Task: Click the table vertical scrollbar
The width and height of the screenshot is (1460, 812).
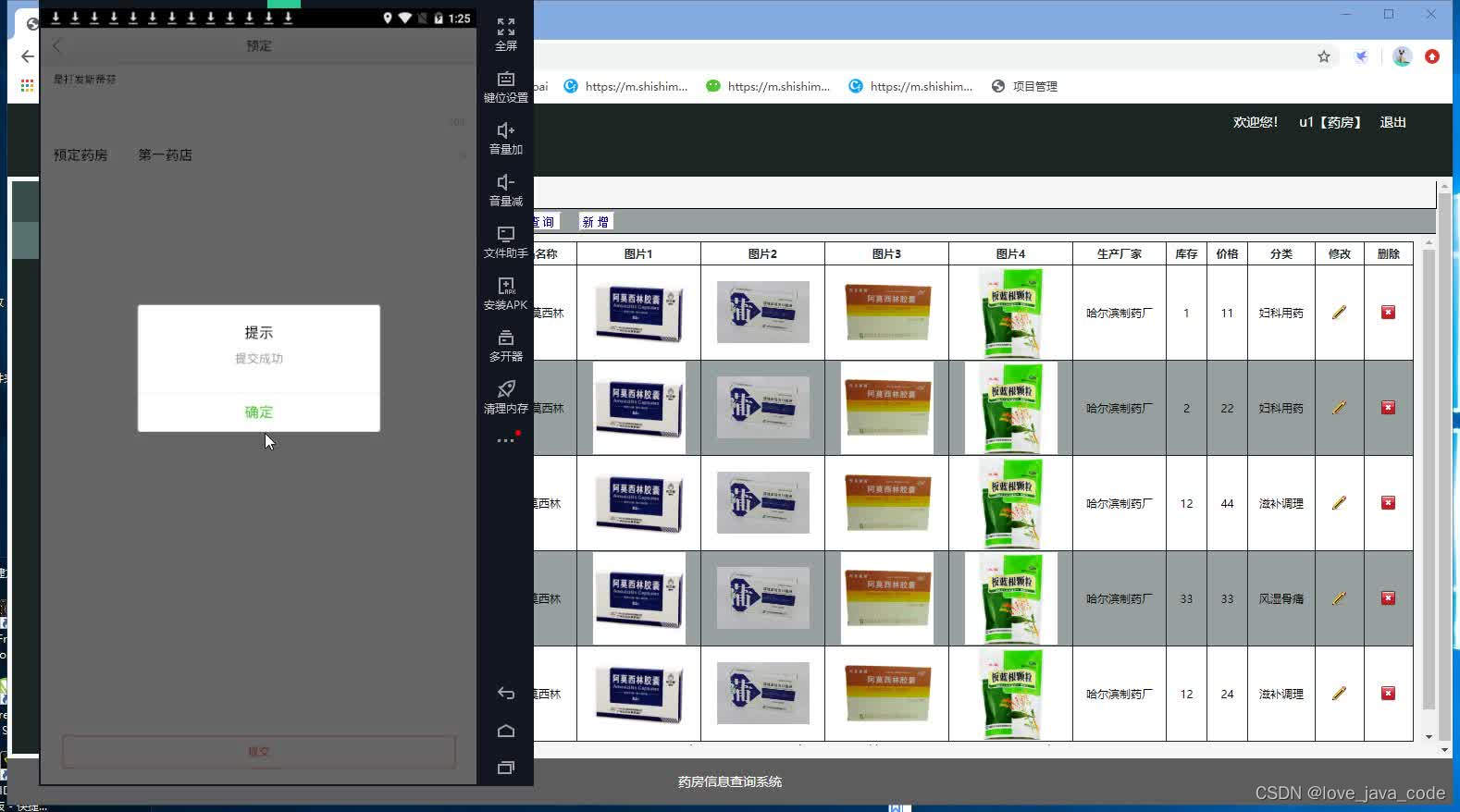Action: point(1429,479)
